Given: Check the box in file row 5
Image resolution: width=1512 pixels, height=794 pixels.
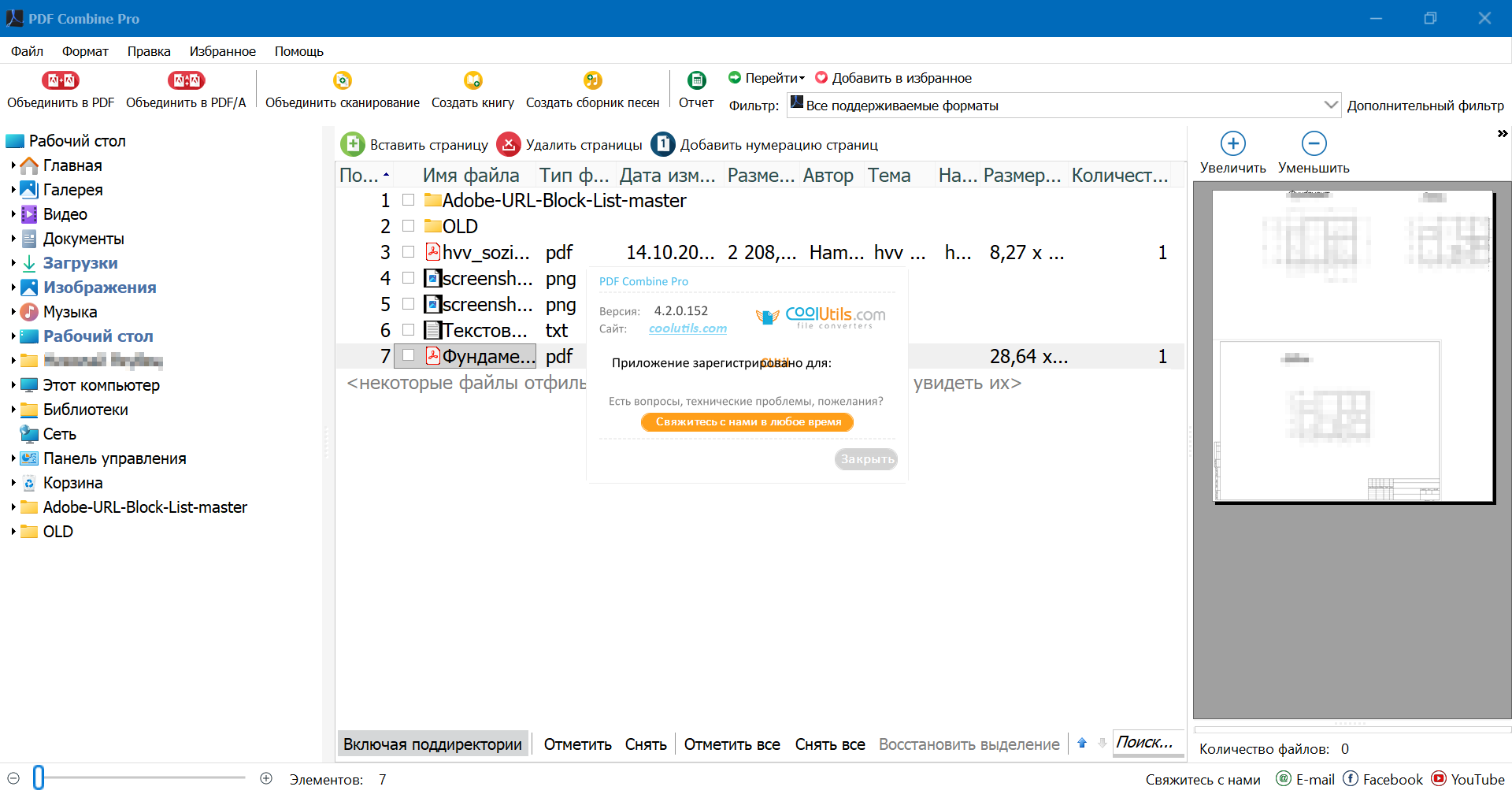Looking at the screenshot, I should pos(408,304).
